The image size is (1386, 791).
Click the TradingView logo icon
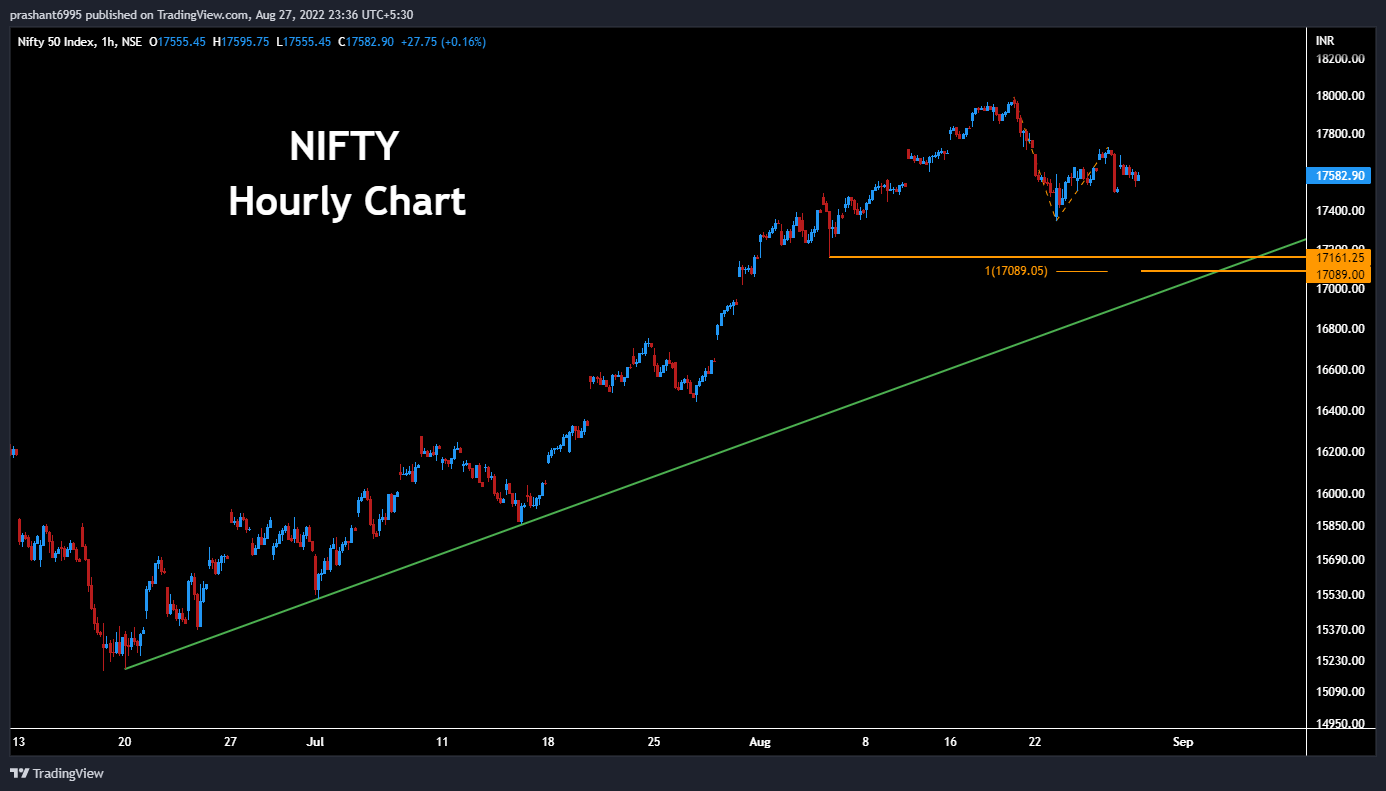coord(19,773)
